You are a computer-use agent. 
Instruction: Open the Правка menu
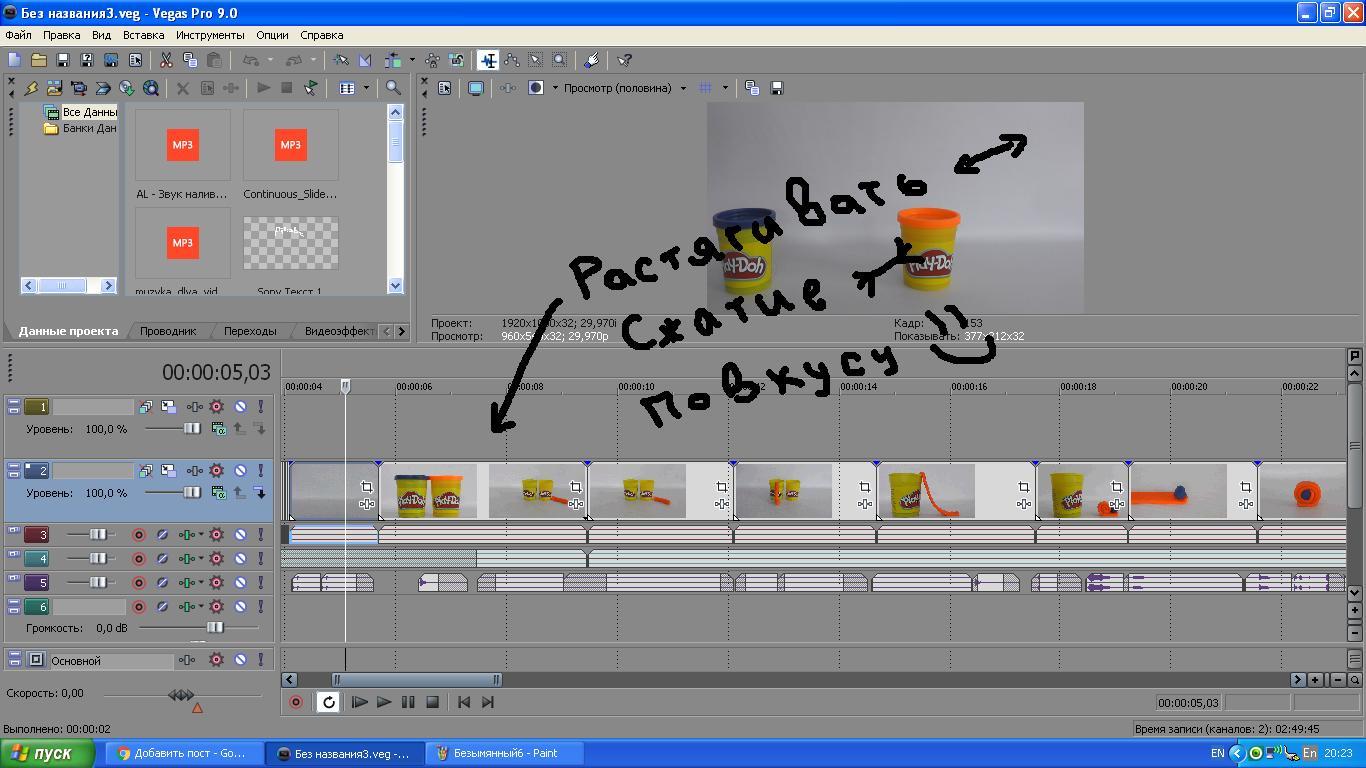click(x=62, y=35)
